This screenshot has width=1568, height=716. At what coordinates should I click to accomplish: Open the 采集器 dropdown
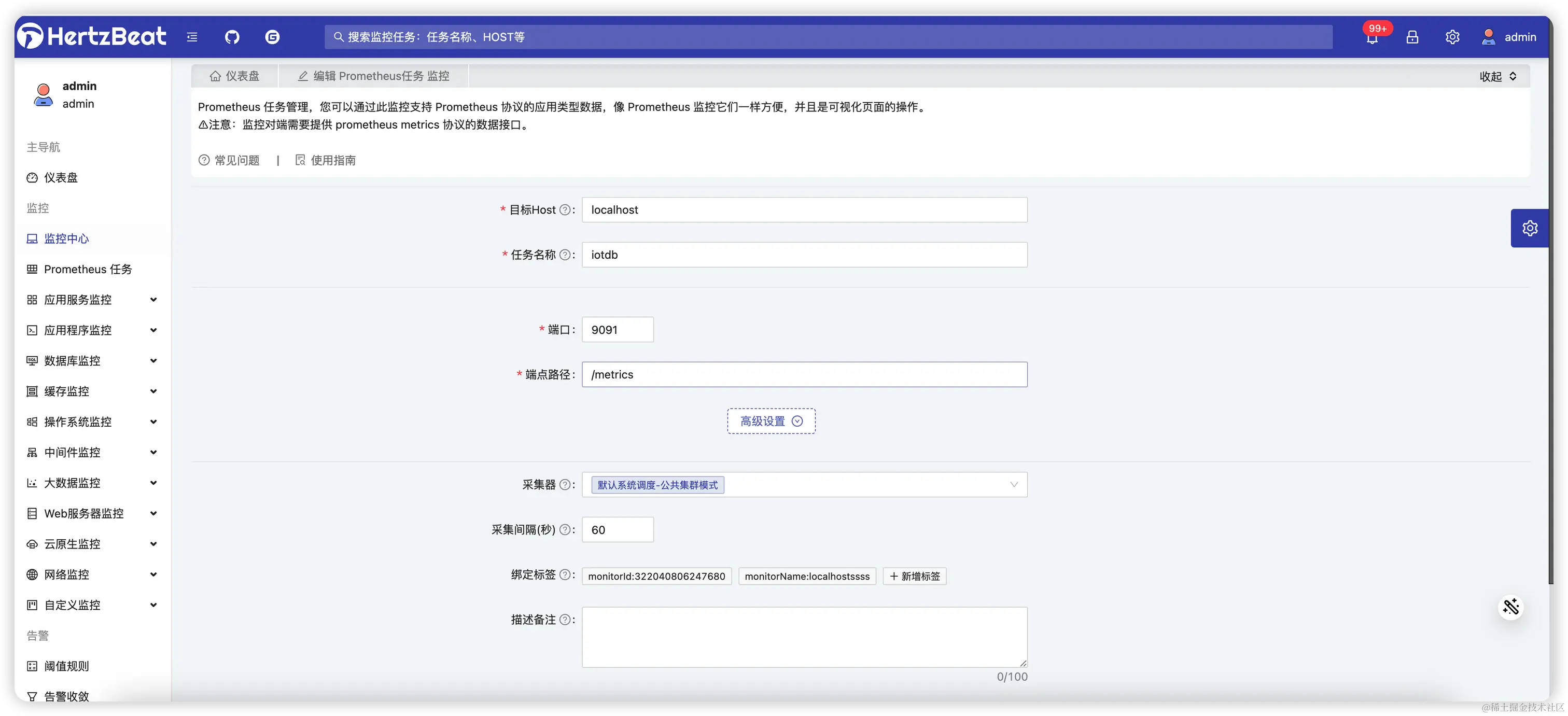805,485
